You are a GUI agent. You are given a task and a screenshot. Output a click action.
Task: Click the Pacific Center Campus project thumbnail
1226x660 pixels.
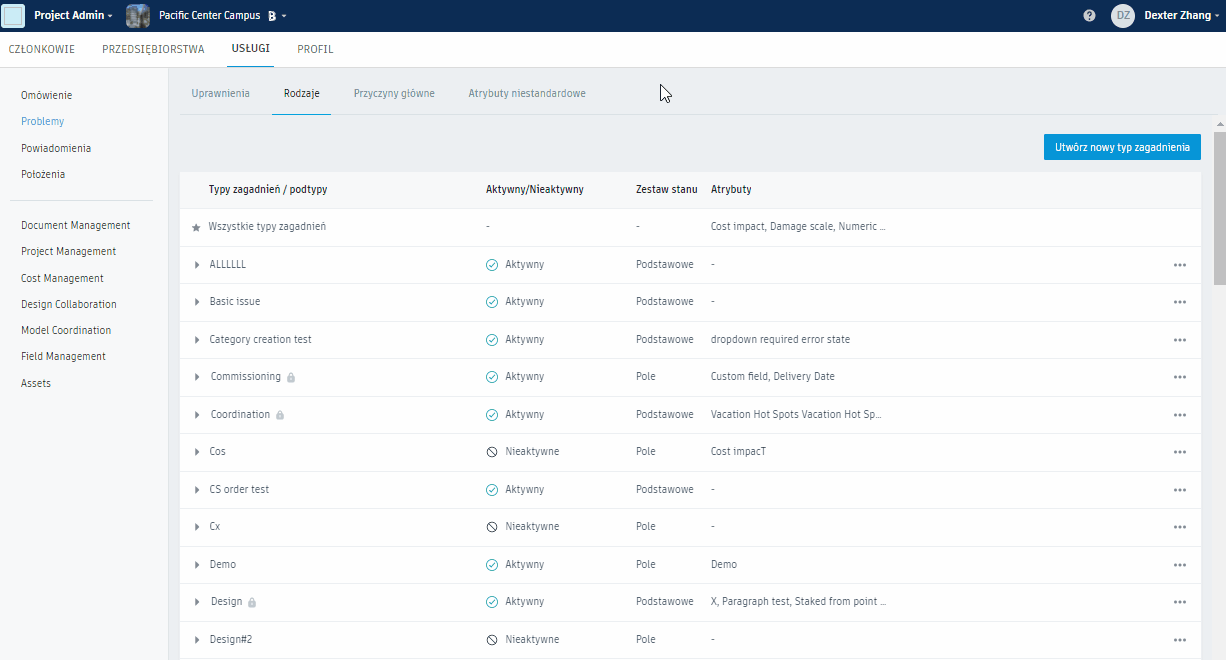tap(138, 16)
